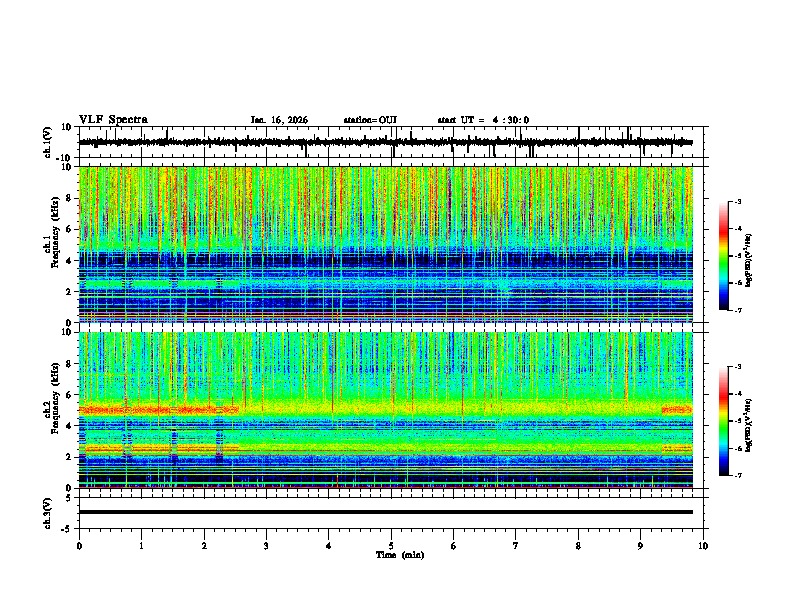
Task: Click the "ch.1(V)" axis label
Action: click(48, 142)
